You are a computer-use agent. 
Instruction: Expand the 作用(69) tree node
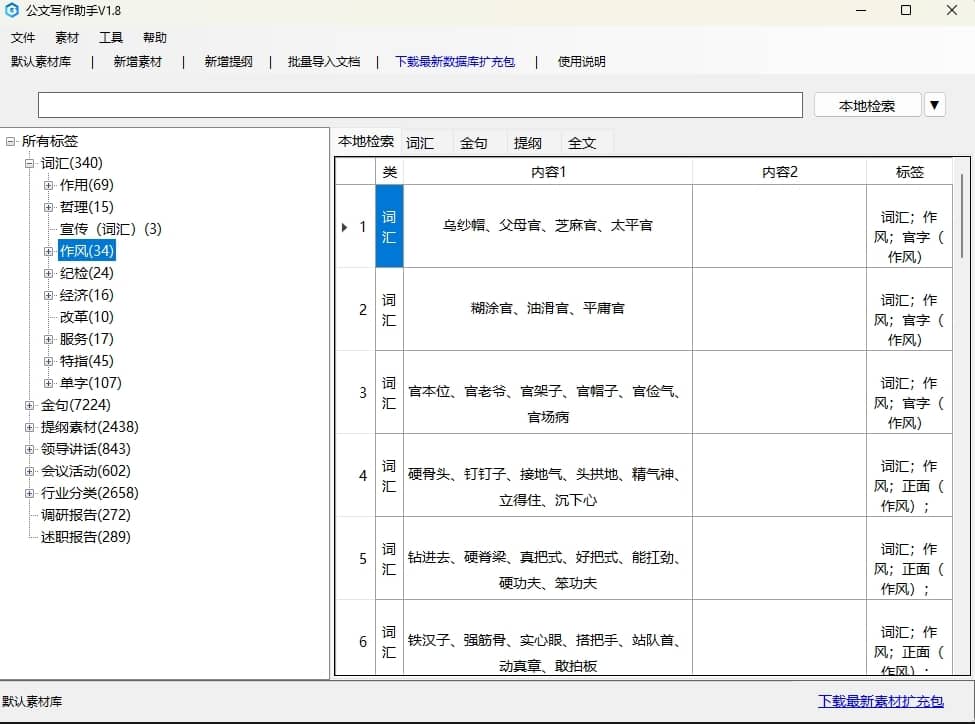point(49,185)
